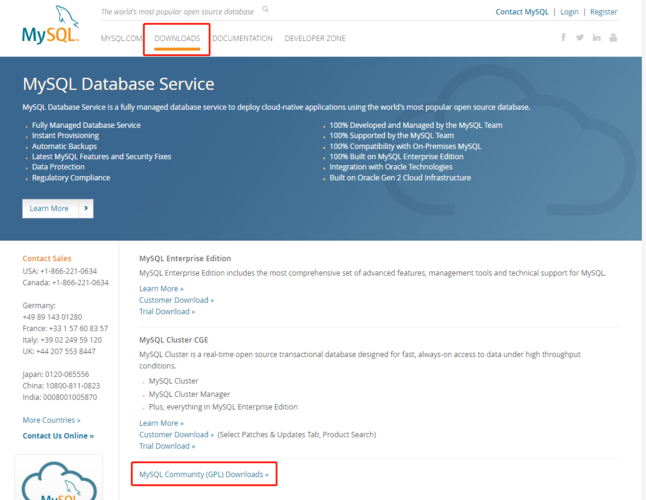This screenshot has width=646, height=500.
Task: Click 'Built on Oracle Gen 2 Cloud Infrastructure'
Action: coord(400,178)
